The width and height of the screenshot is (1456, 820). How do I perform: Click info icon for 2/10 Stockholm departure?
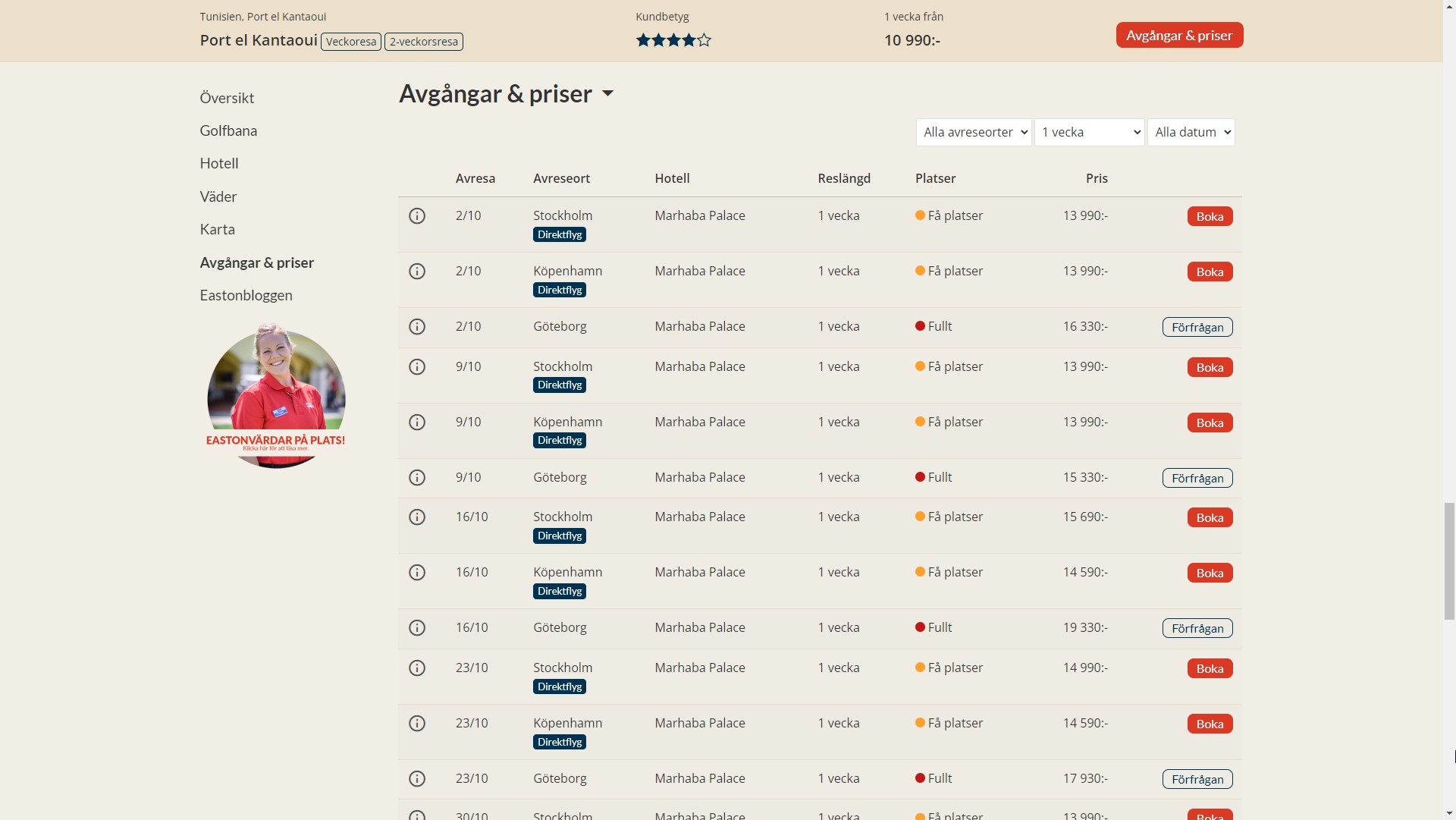pyautogui.click(x=417, y=216)
